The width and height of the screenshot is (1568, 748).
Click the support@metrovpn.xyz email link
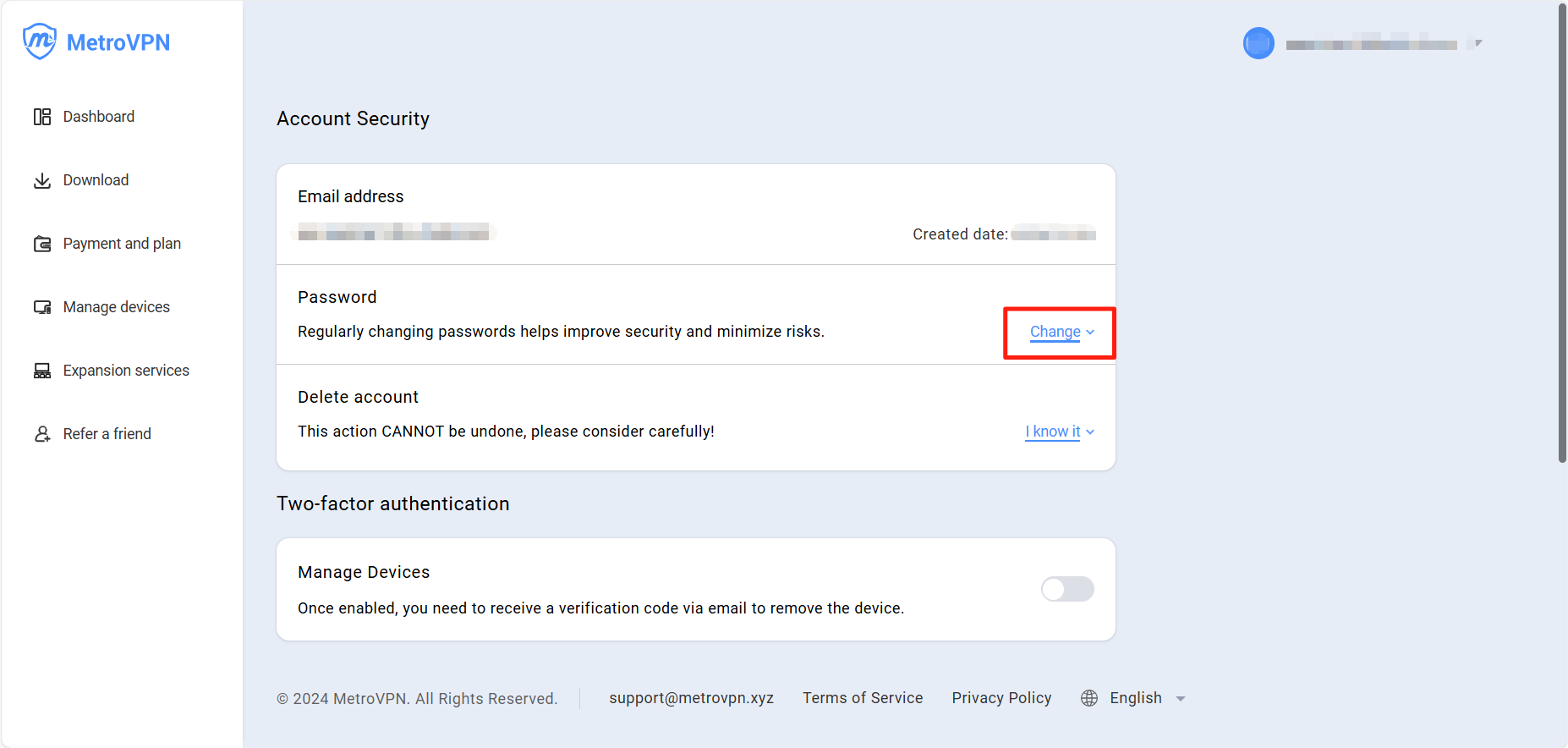[691, 698]
